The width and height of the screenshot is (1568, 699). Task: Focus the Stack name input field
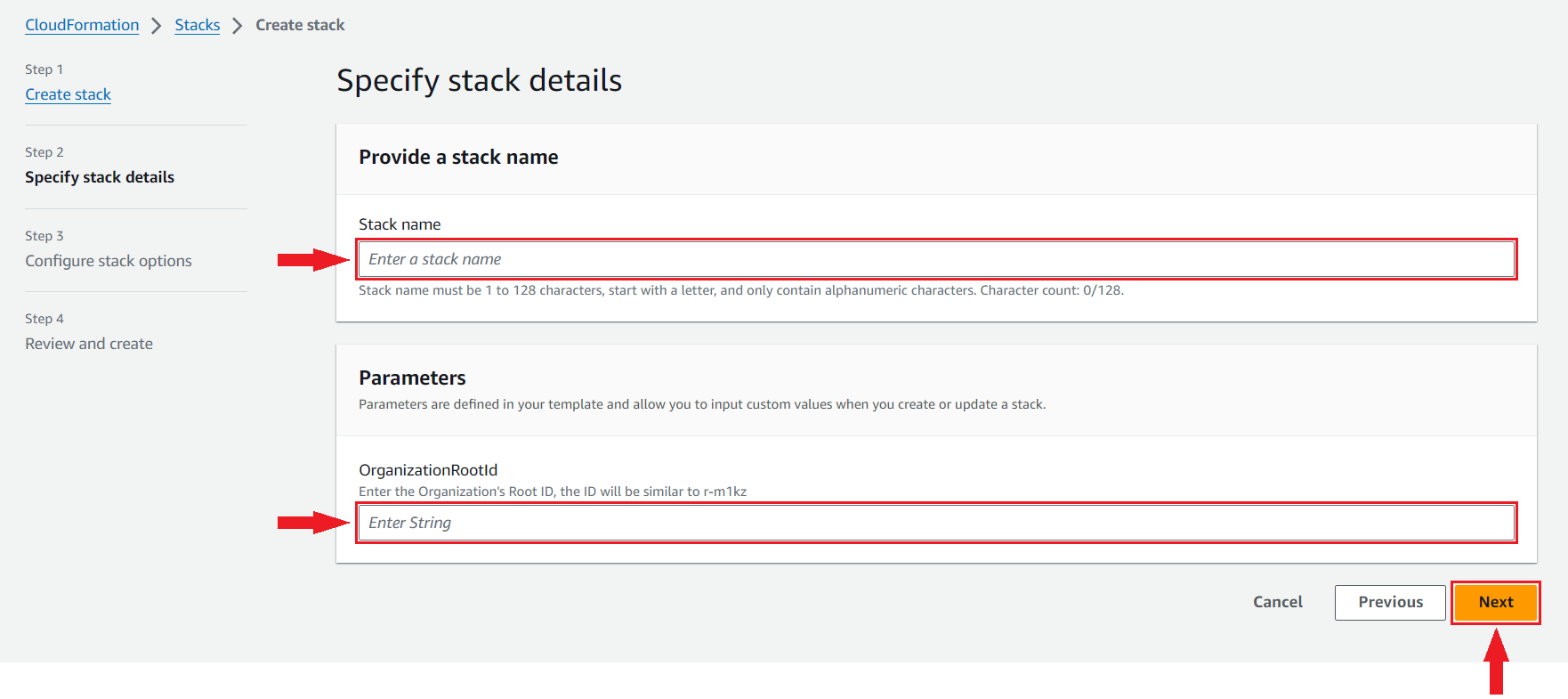coord(936,259)
